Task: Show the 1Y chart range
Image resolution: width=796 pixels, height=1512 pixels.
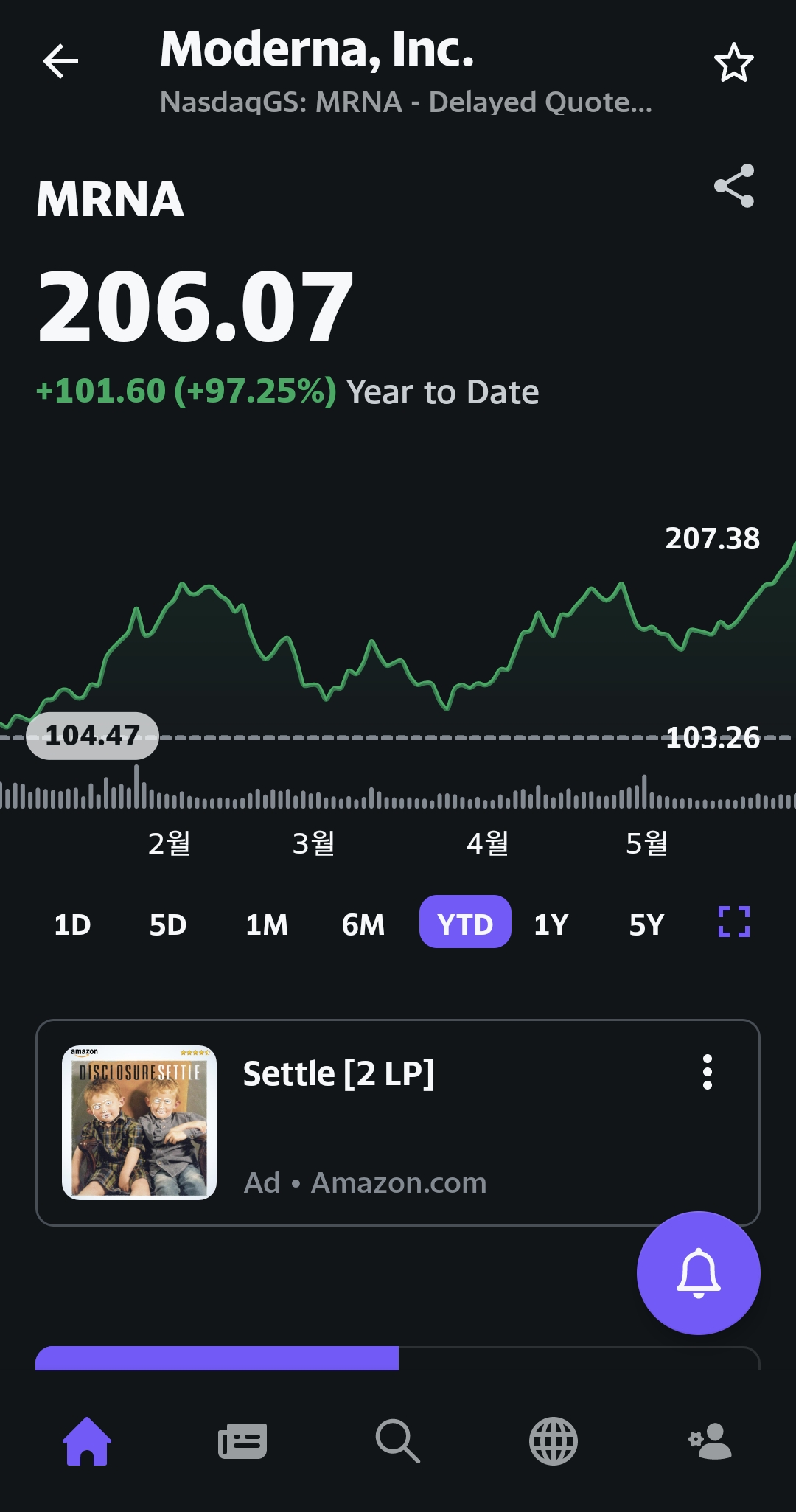Action: [551, 924]
